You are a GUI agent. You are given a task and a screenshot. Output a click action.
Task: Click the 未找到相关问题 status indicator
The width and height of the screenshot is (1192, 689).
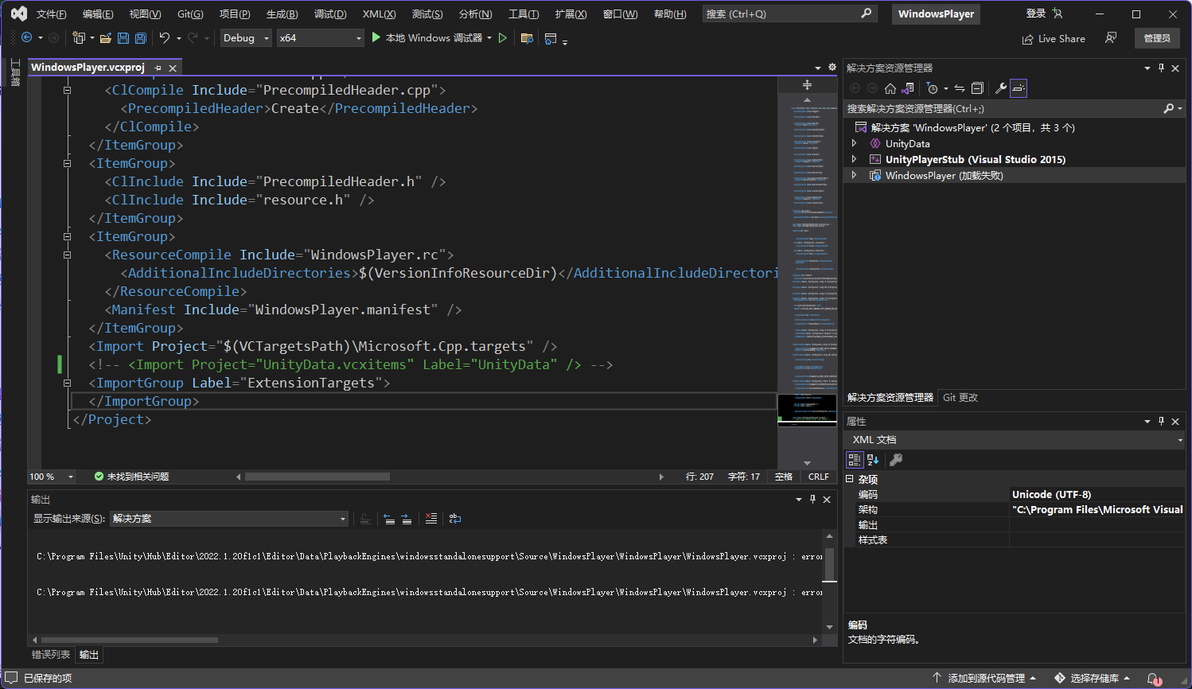pos(132,477)
